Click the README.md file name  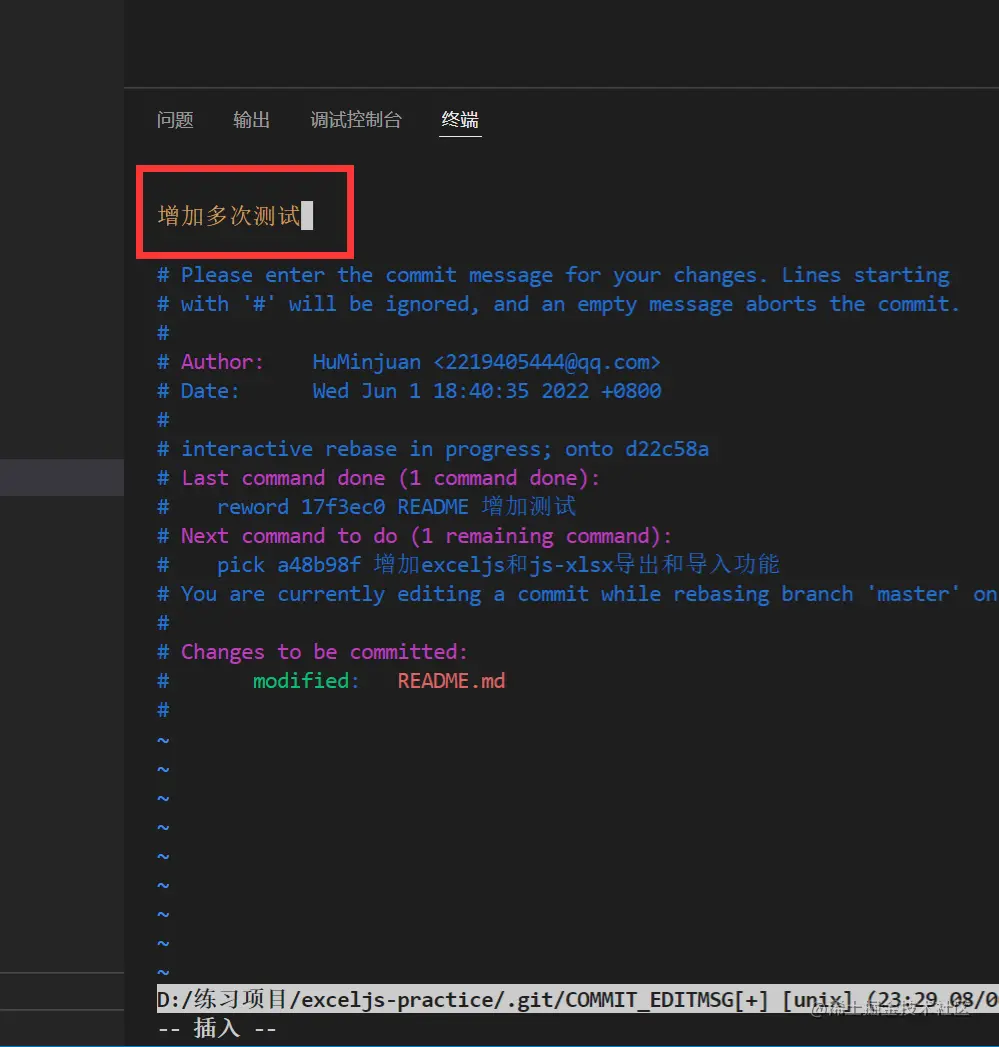[451, 681]
